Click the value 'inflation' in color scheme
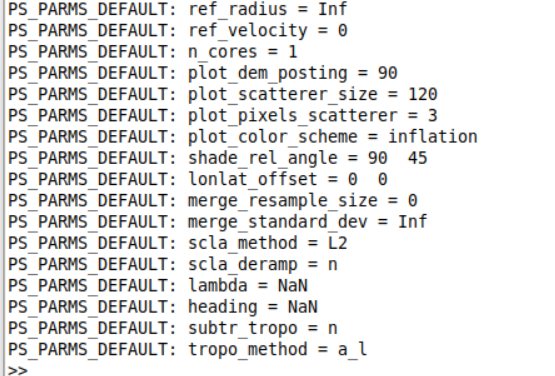The height and width of the screenshot is (376, 555). [x=433, y=136]
